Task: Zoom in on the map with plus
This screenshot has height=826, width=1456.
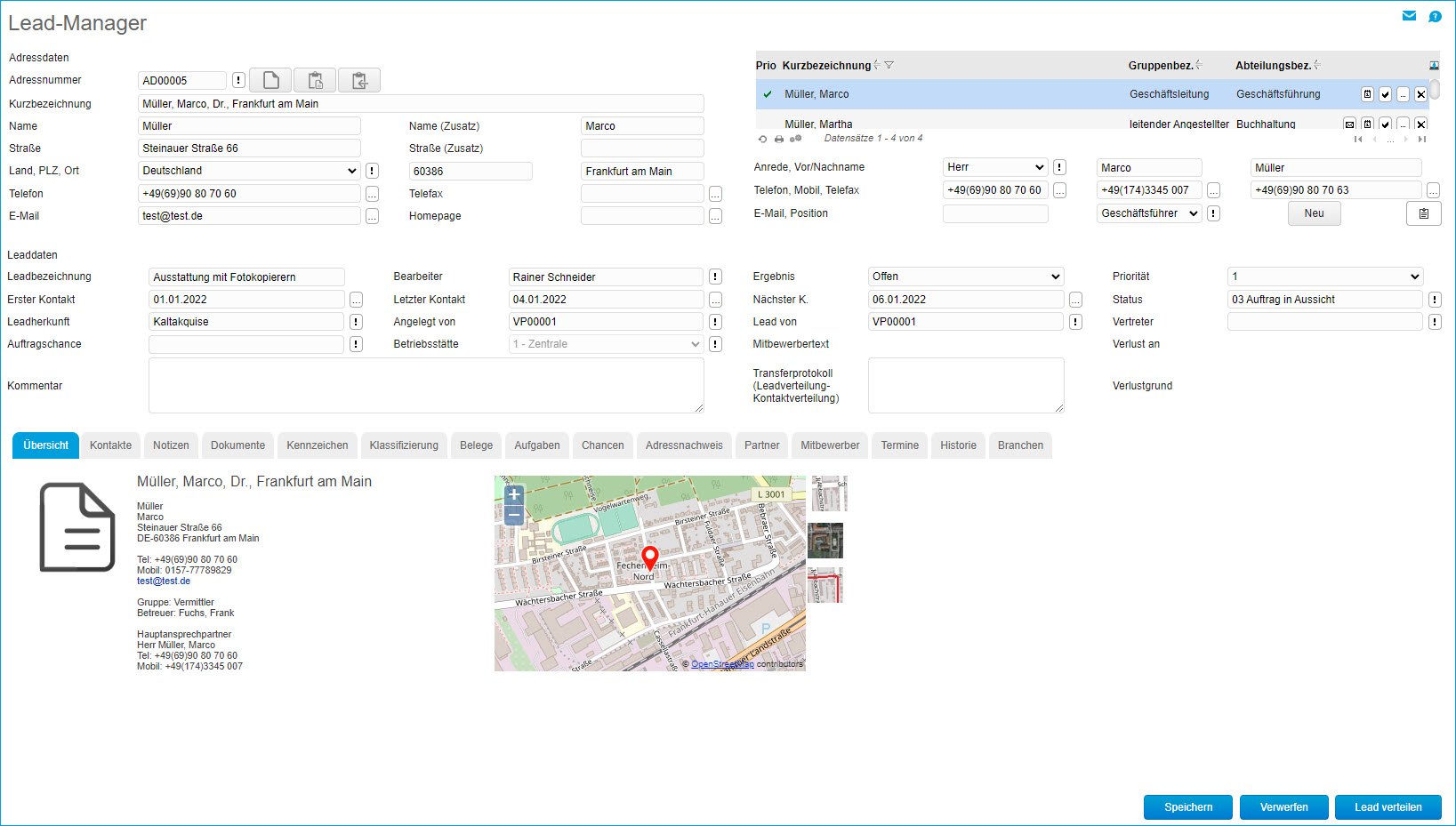Action: [x=513, y=495]
